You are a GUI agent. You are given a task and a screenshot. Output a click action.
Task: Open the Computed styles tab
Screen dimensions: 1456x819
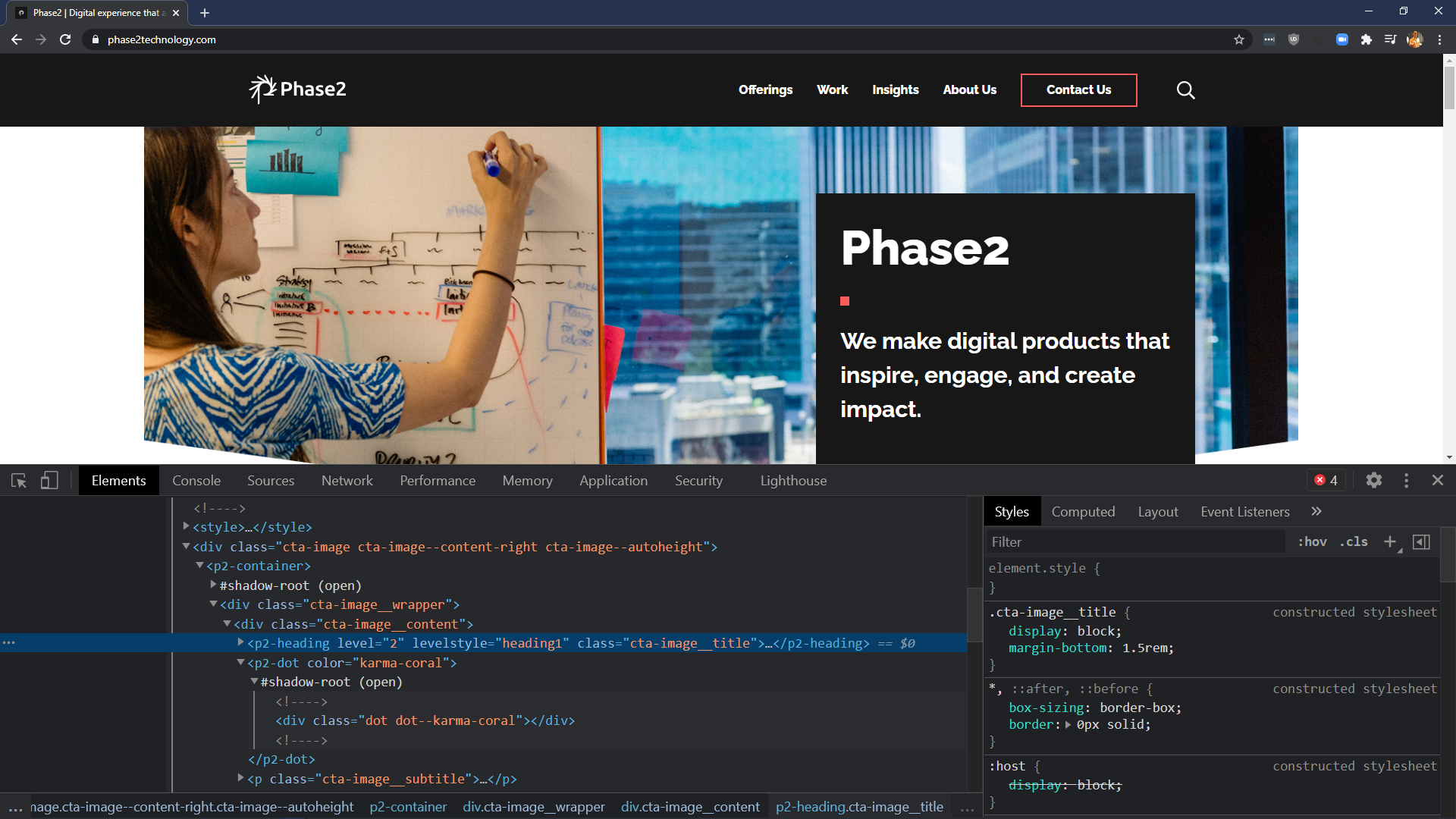coord(1083,512)
